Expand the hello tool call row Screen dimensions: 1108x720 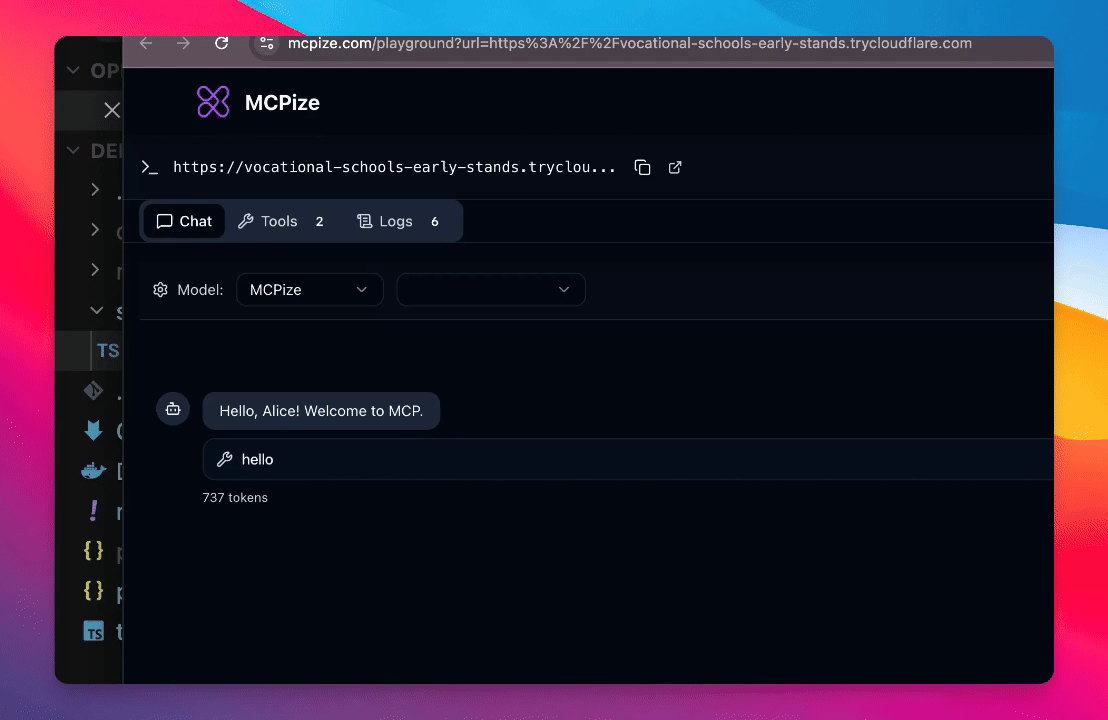(627, 459)
